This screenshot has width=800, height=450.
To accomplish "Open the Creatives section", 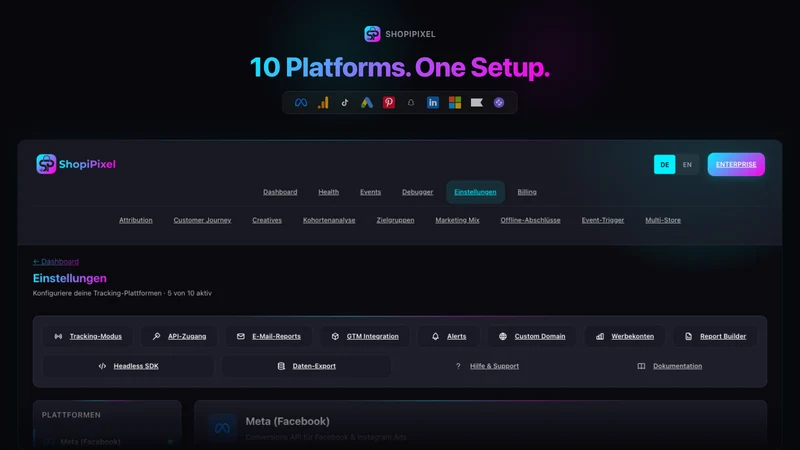I will tap(267, 220).
